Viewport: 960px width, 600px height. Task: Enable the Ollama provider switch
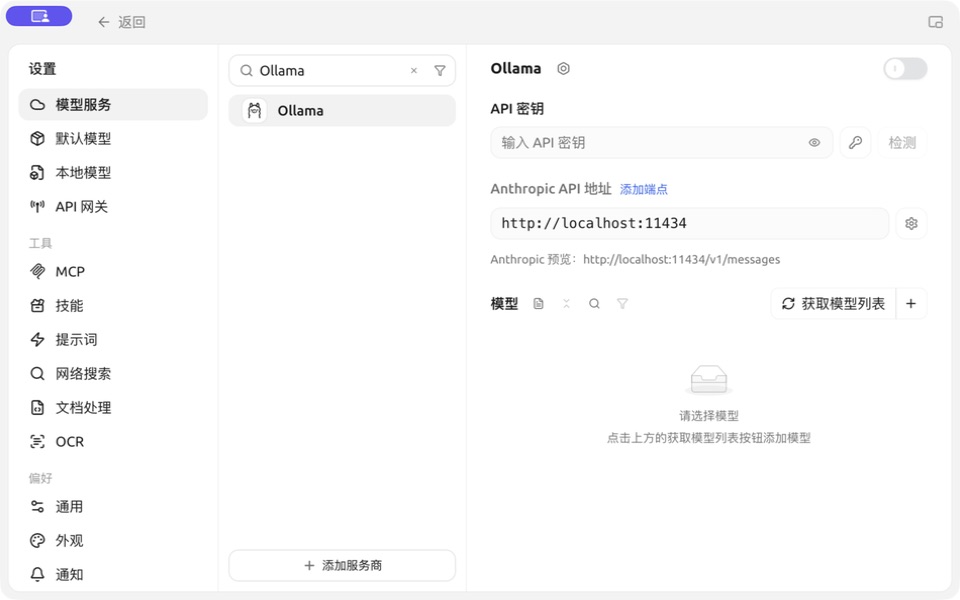coord(905,69)
